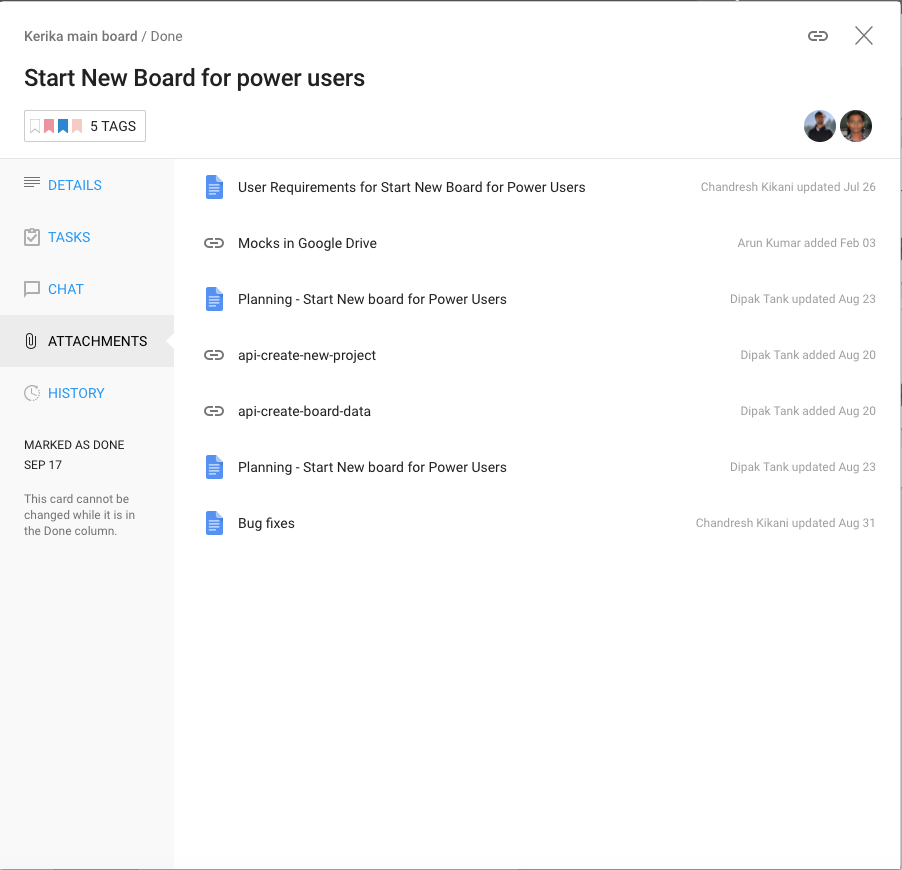Click 'Chandresh Kikani updated Aug 31' text
Screen dimensions: 902x870
(x=785, y=523)
